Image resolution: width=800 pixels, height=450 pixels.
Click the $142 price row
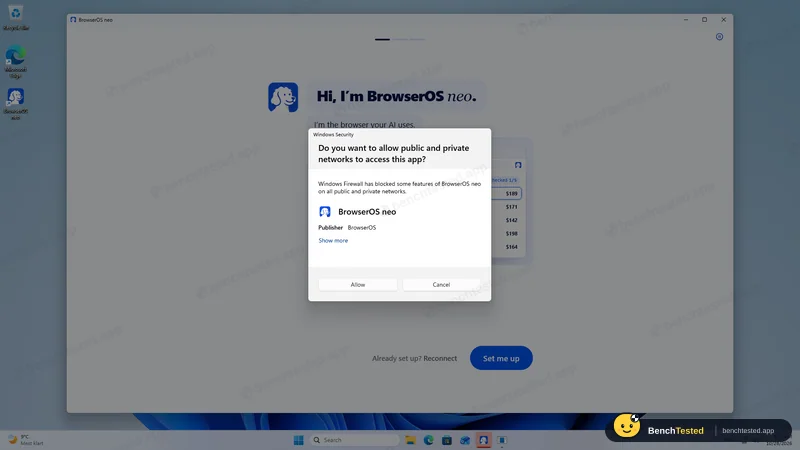point(507,220)
